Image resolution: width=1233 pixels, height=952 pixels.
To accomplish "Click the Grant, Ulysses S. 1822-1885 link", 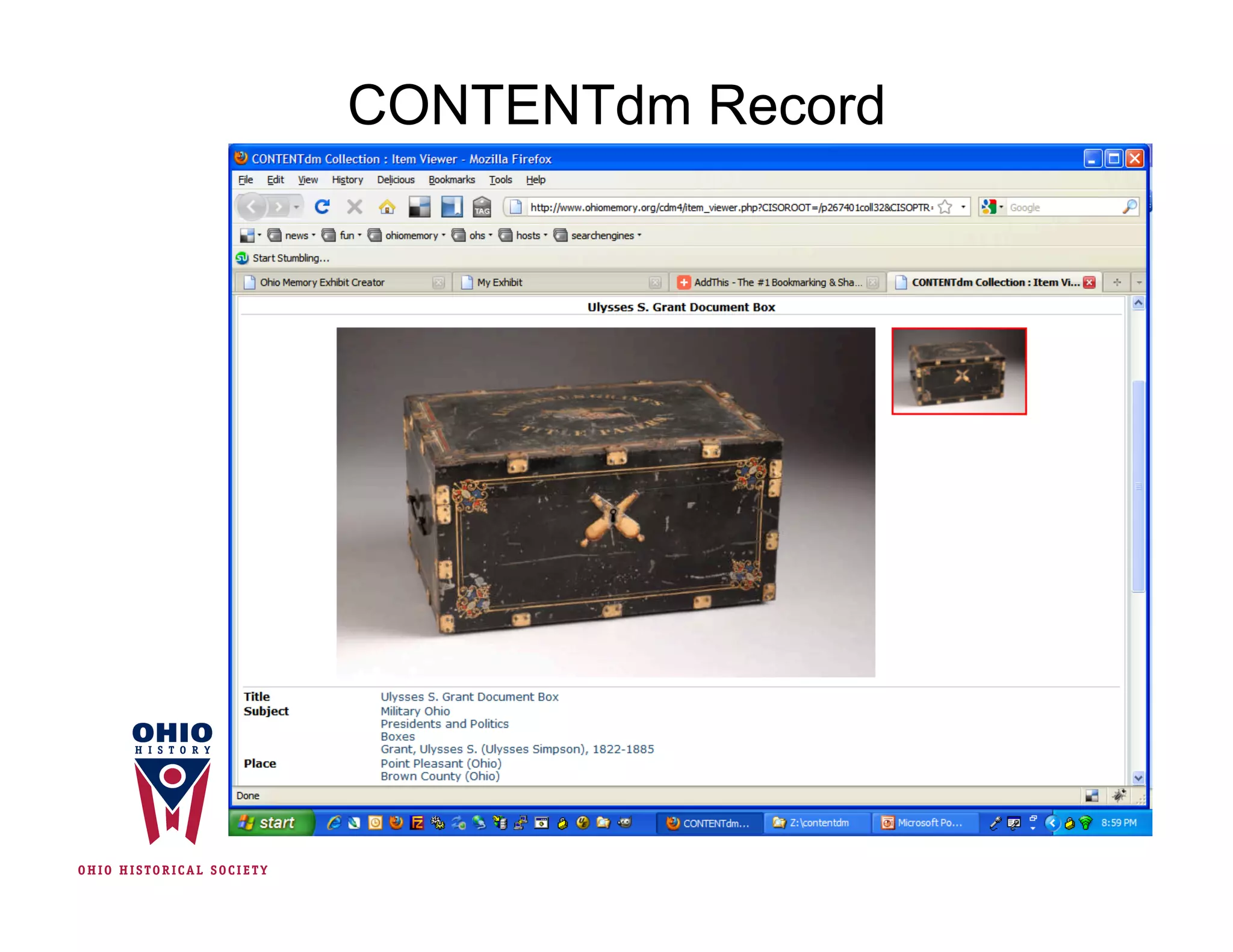I will [x=517, y=749].
